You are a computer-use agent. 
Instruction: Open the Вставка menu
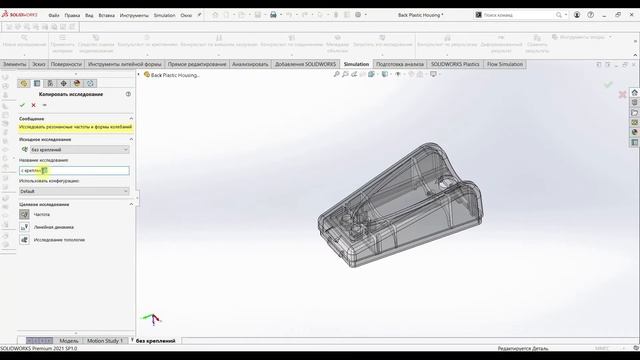tap(107, 15)
